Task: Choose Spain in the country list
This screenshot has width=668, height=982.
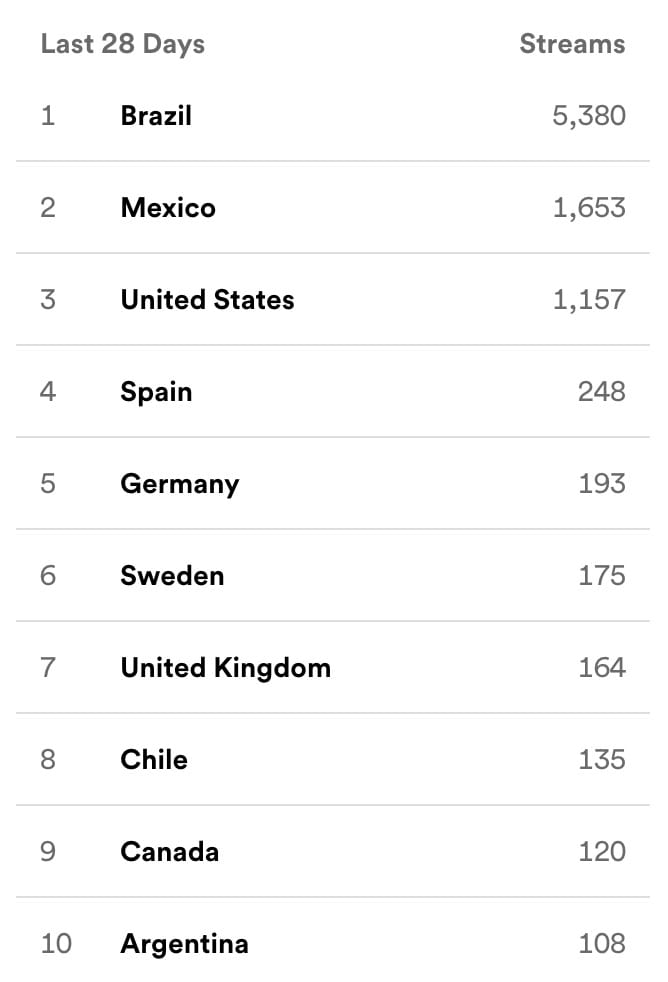Action: pos(156,392)
